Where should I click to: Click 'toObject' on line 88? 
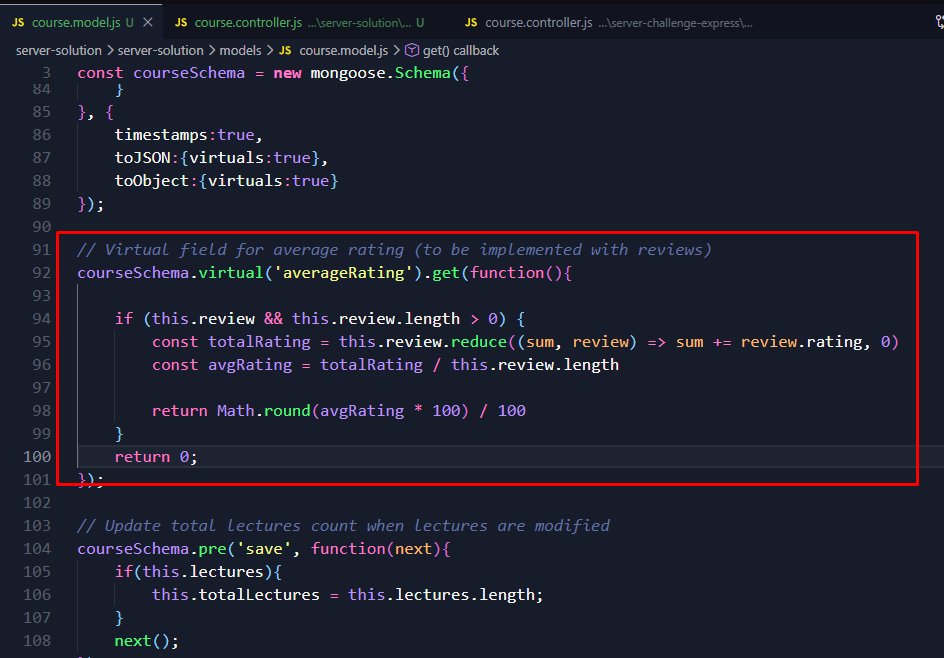point(152,181)
